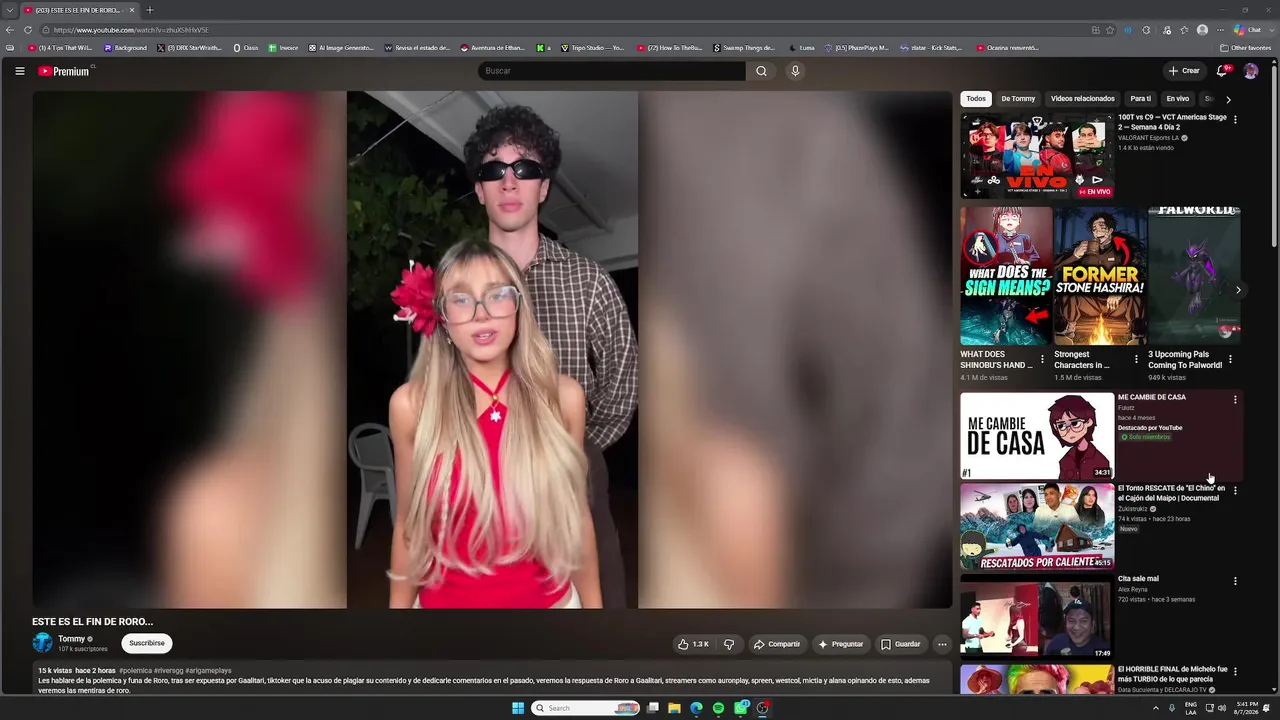Open the Edge Copilot Chat button
Image resolution: width=1280 pixels, height=720 pixels.
coord(1248,30)
